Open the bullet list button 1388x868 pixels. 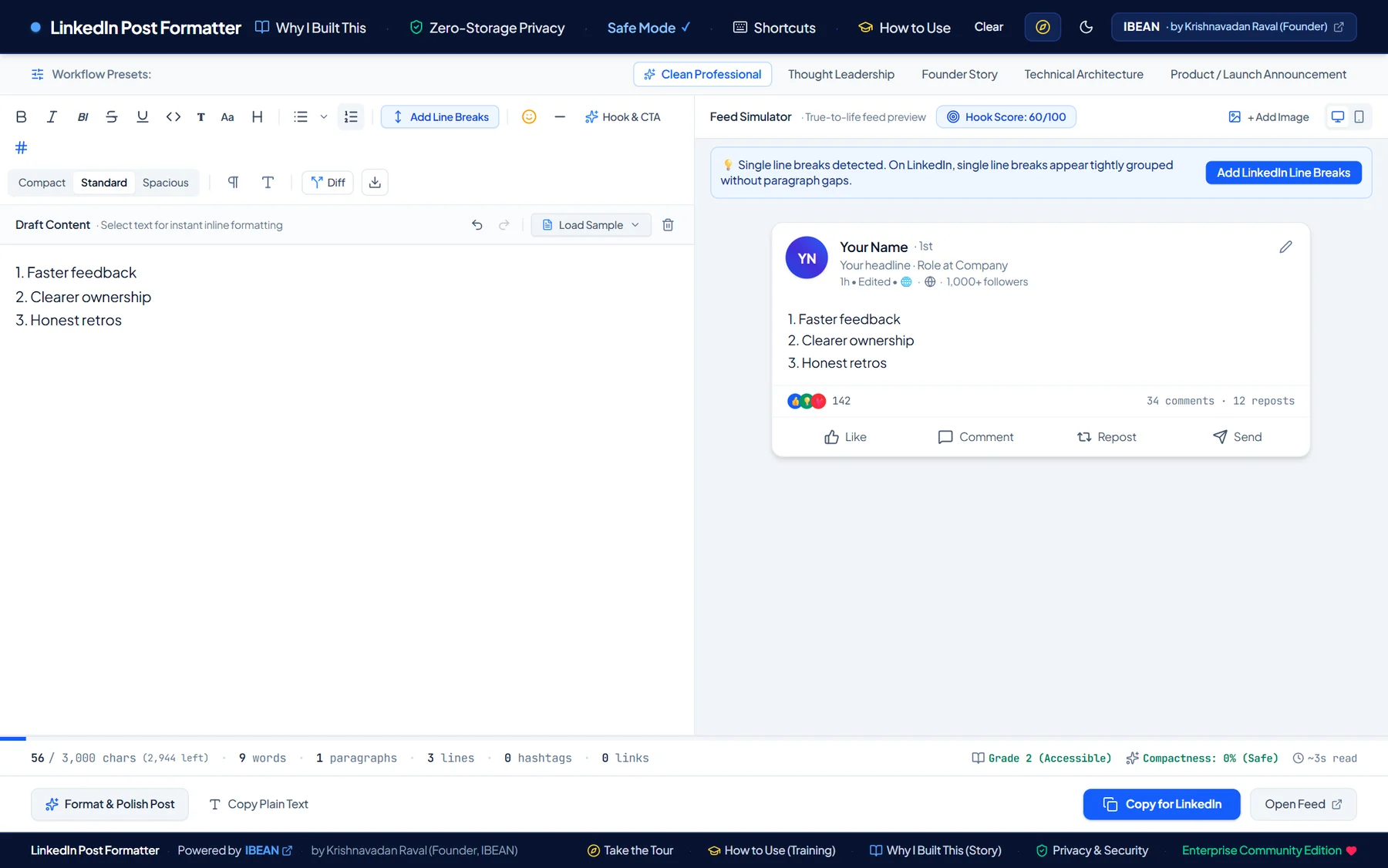pyautogui.click(x=301, y=117)
